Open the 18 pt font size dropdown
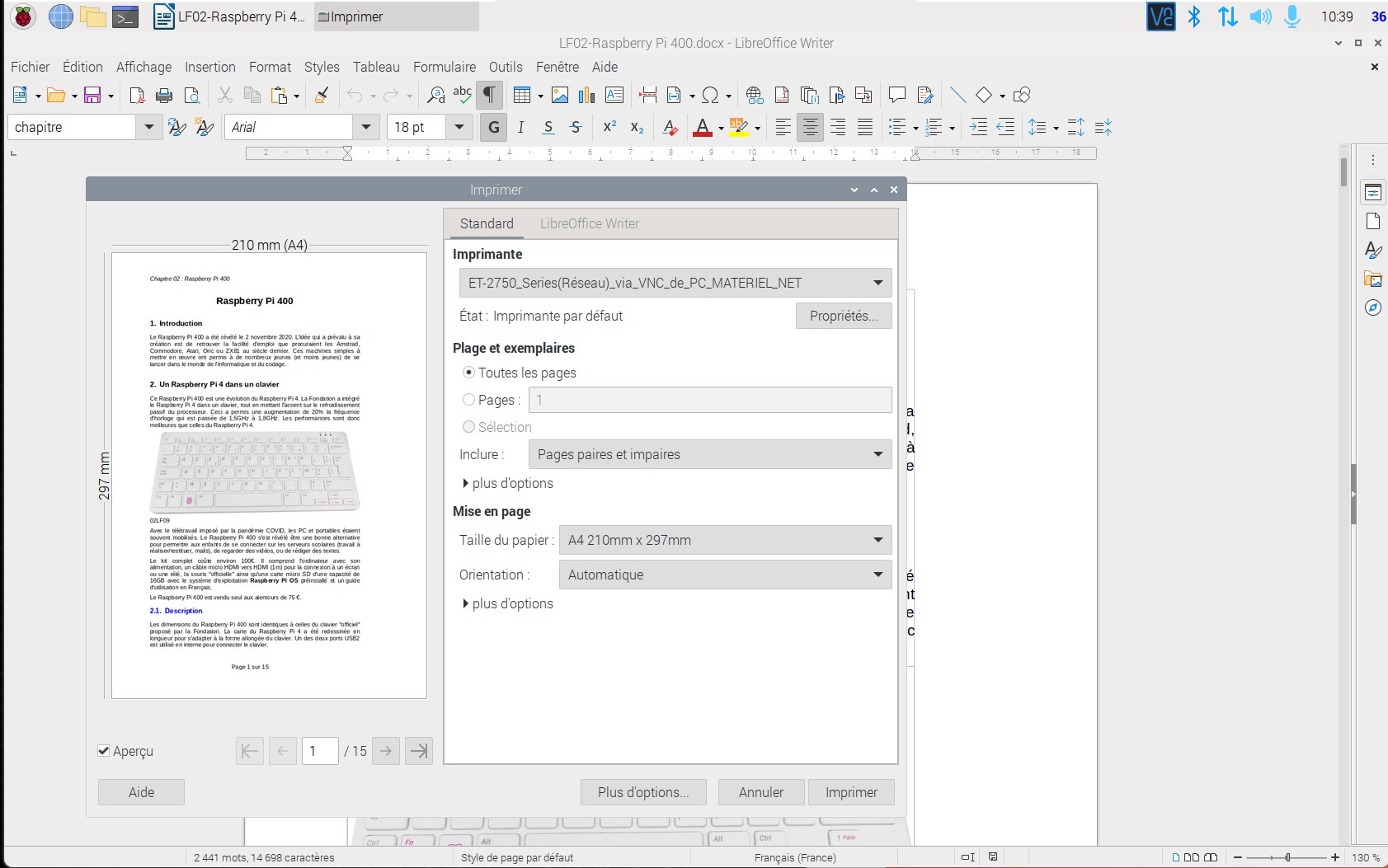Screen dimensions: 1388x868 pos(459,127)
